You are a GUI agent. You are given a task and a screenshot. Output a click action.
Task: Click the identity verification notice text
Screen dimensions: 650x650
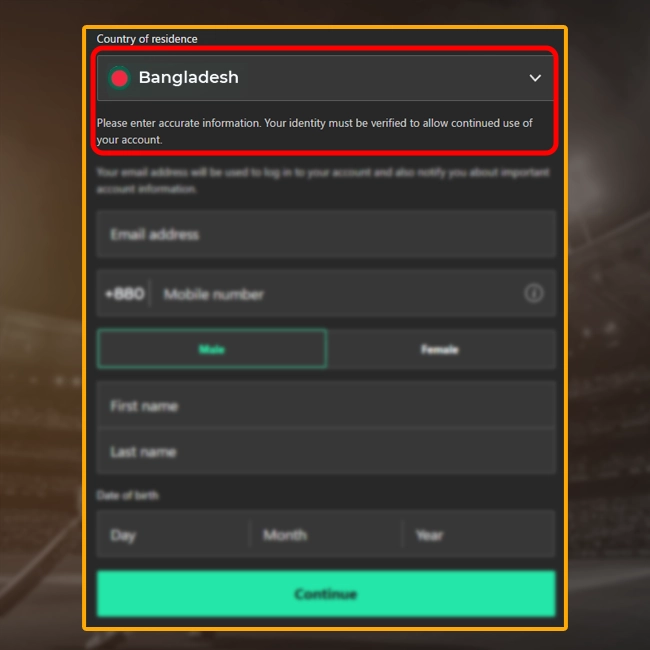[315, 131]
